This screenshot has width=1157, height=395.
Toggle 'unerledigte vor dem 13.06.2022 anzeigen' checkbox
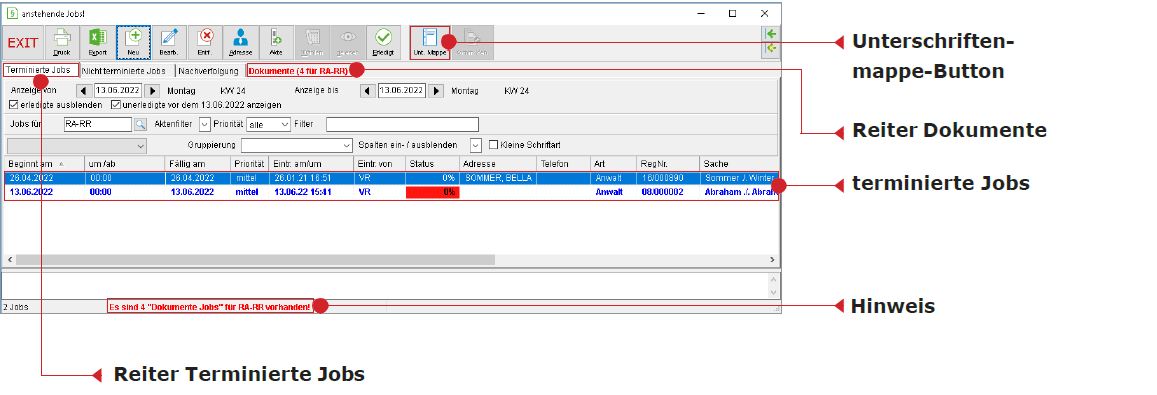click(116, 105)
